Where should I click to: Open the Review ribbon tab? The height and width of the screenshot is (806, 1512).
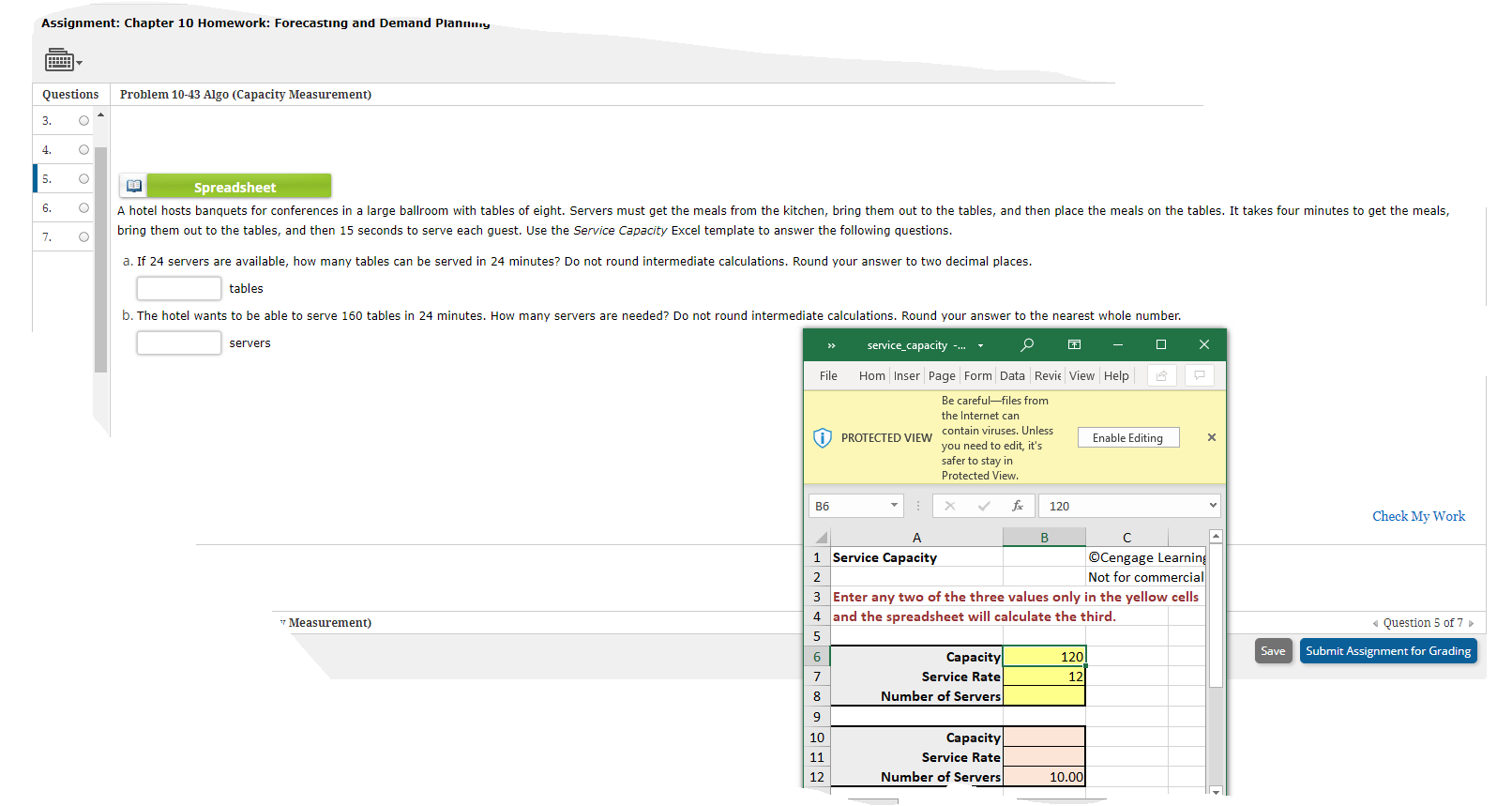[x=1048, y=375]
